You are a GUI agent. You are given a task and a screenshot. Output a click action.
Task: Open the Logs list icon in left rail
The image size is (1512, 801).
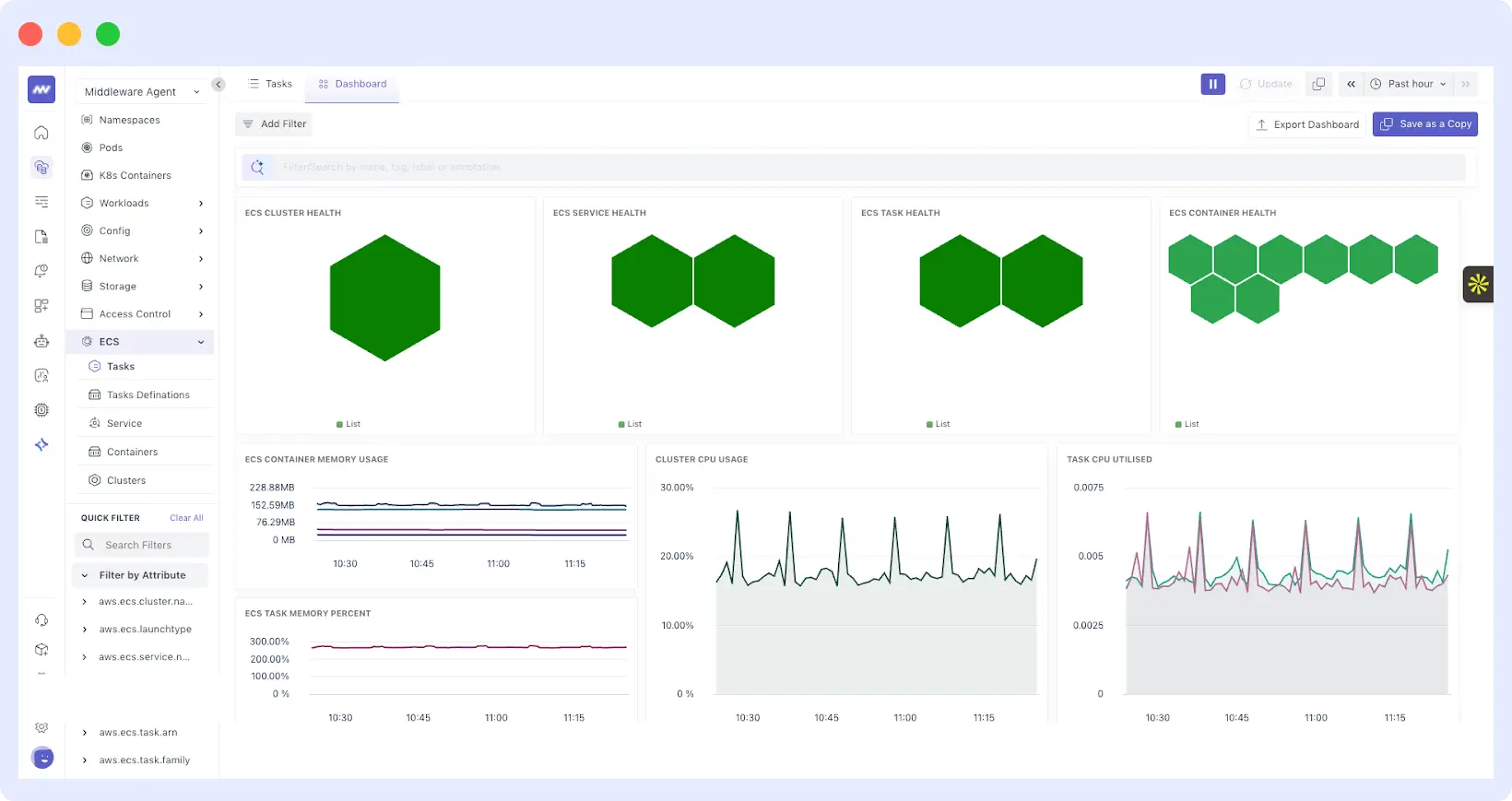pyautogui.click(x=41, y=202)
